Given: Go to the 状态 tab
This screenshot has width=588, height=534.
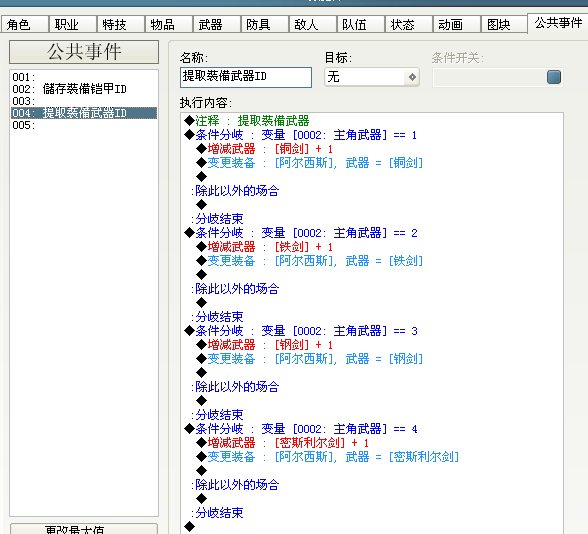Looking at the screenshot, I should tap(409, 24).
